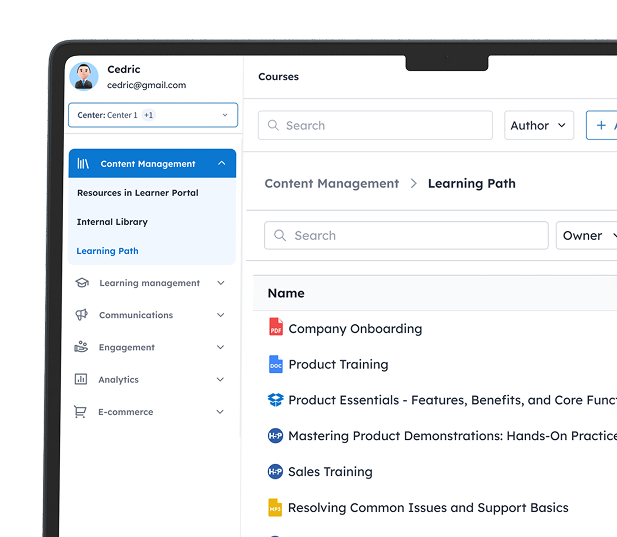
Task: Click the Communications megaphone icon
Action: [81, 315]
